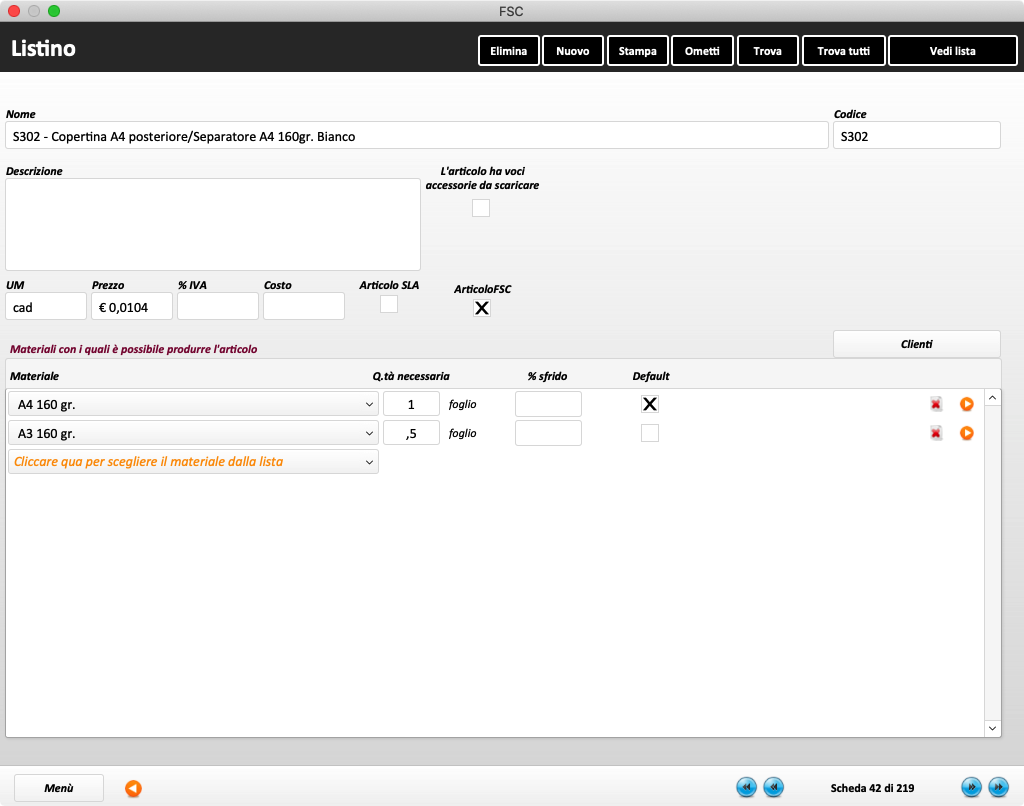Click into the Descrizione text area
This screenshot has width=1024, height=806.
213,224
